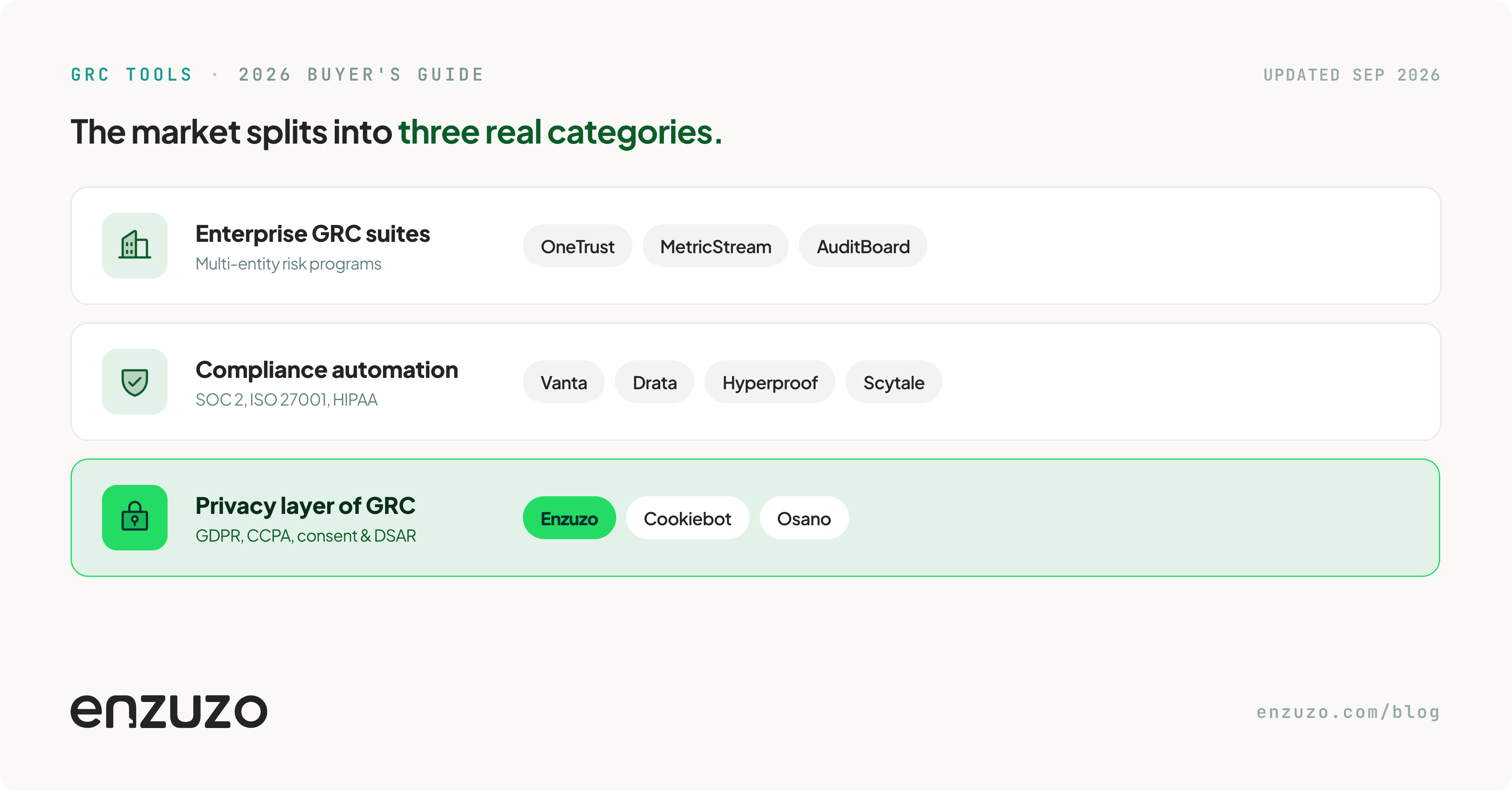The width and height of the screenshot is (1512, 791).
Task: Click the Enterprise GRC suites heading
Action: 313,233
